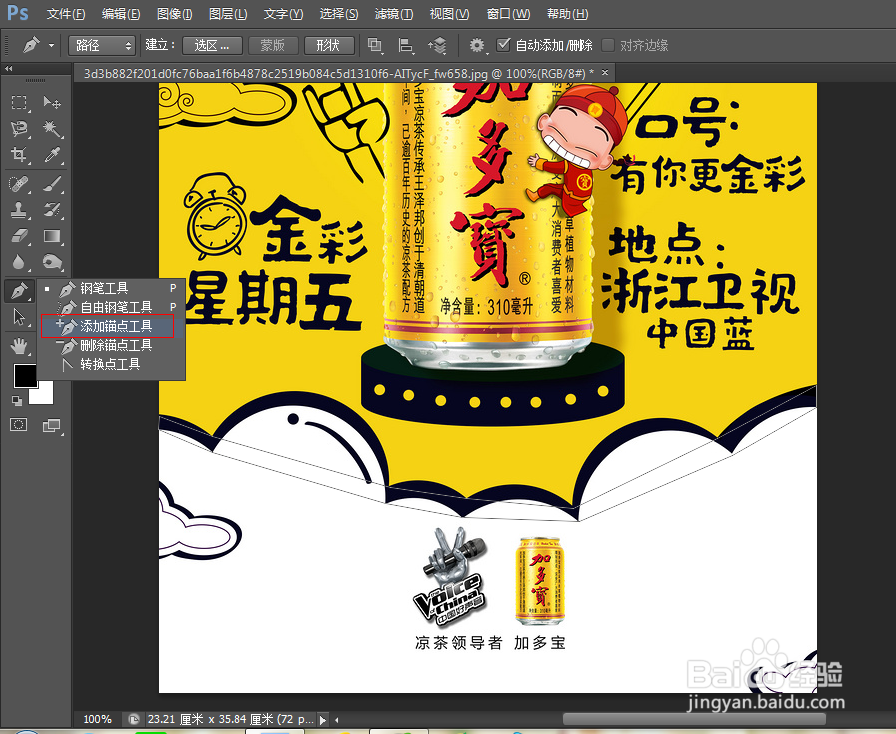Click the Photoshop Ps logo
Viewport: 896px width, 734px height.
tap(17, 13)
